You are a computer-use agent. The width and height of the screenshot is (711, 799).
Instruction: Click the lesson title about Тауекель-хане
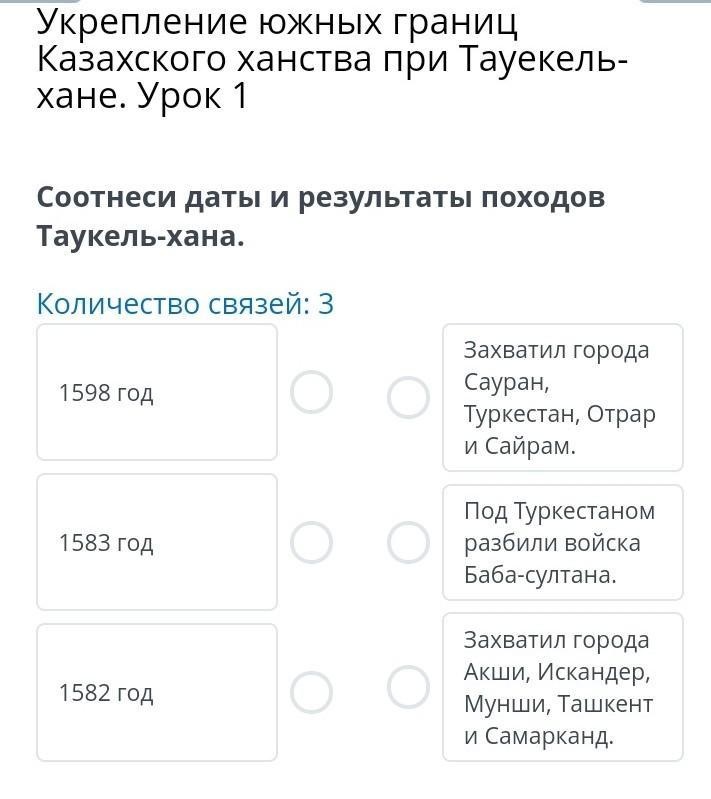pos(332,59)
